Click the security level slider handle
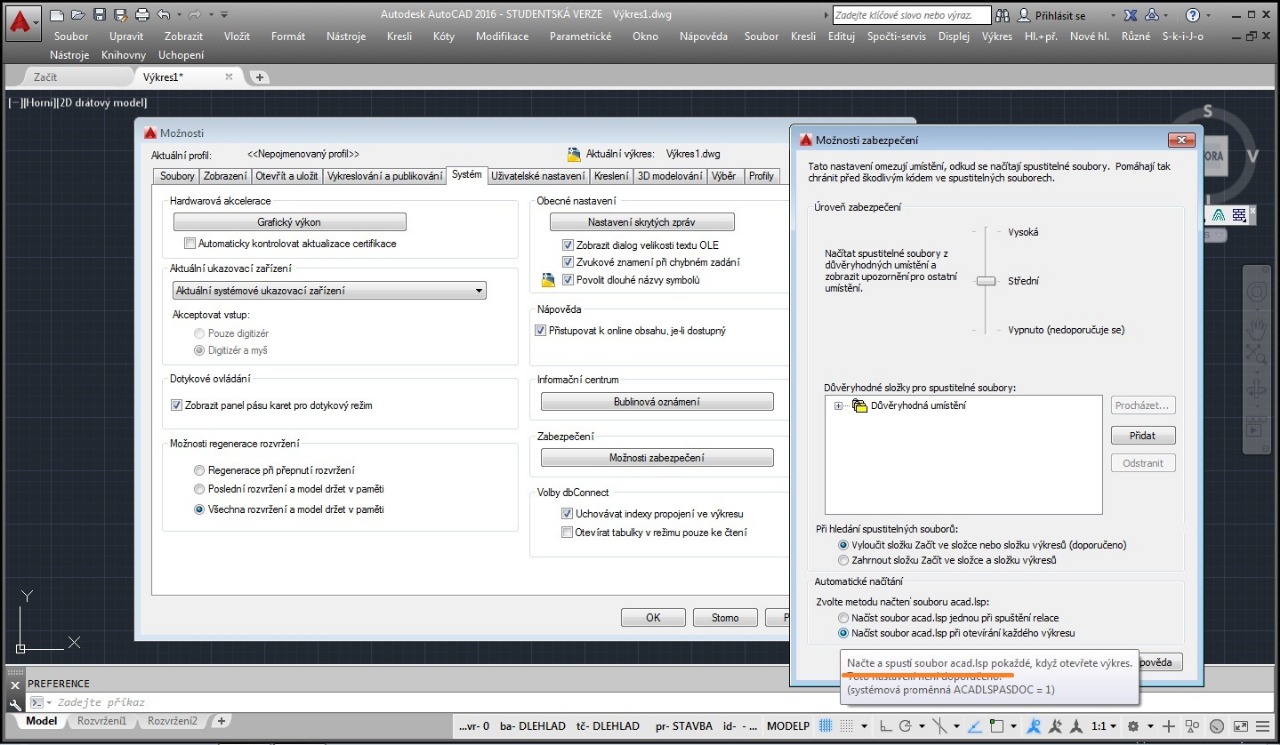 986,281
